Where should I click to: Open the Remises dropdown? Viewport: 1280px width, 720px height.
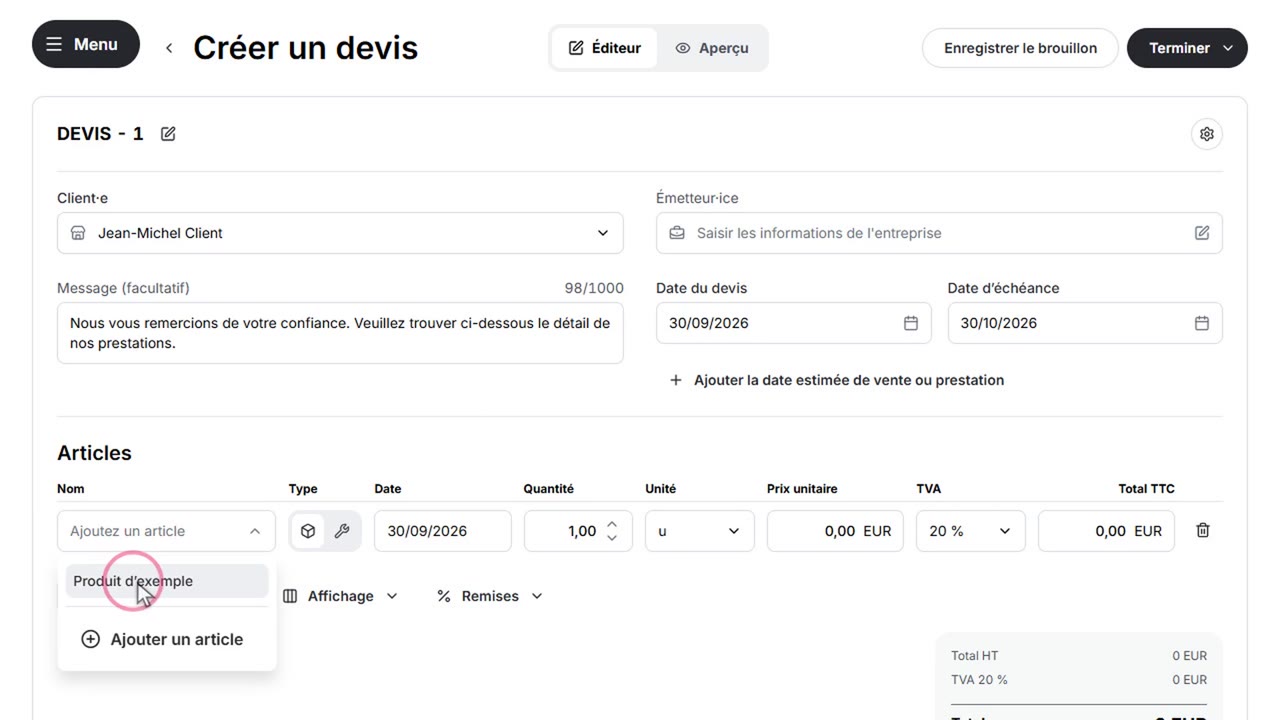pyautogui.click(x=490, y=596)
